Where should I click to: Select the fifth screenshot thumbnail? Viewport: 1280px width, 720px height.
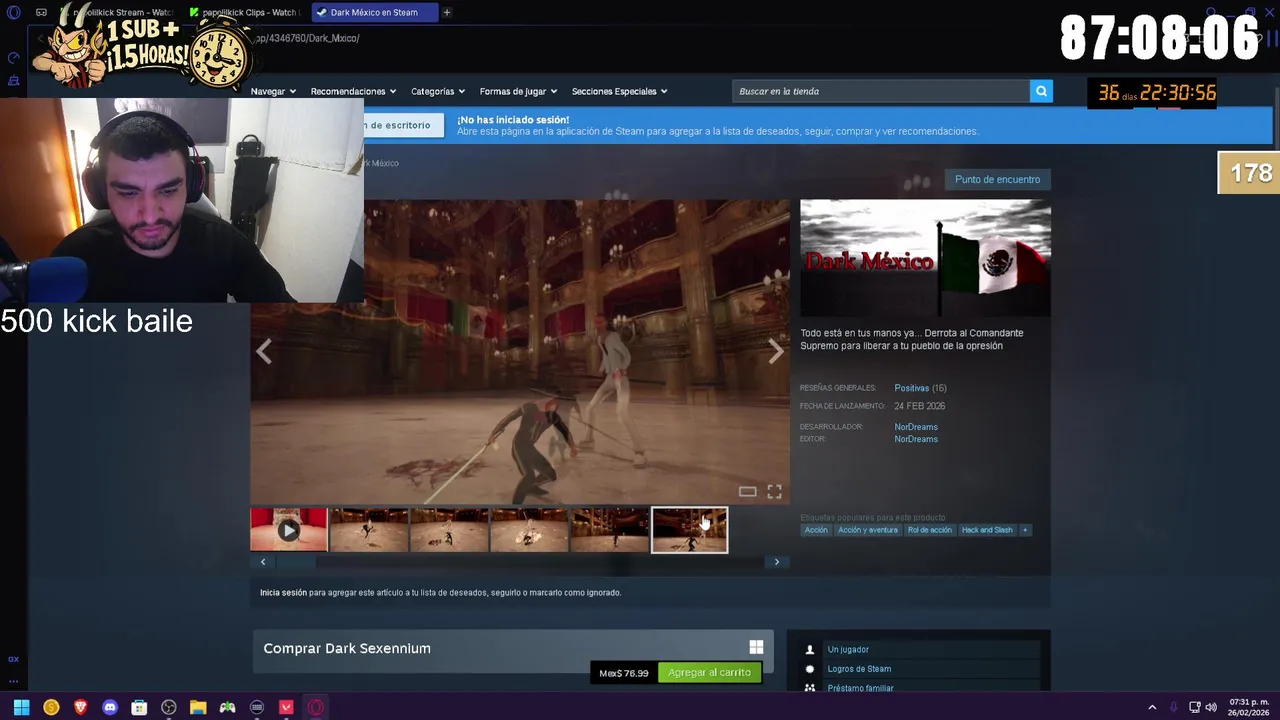[609, 530]
